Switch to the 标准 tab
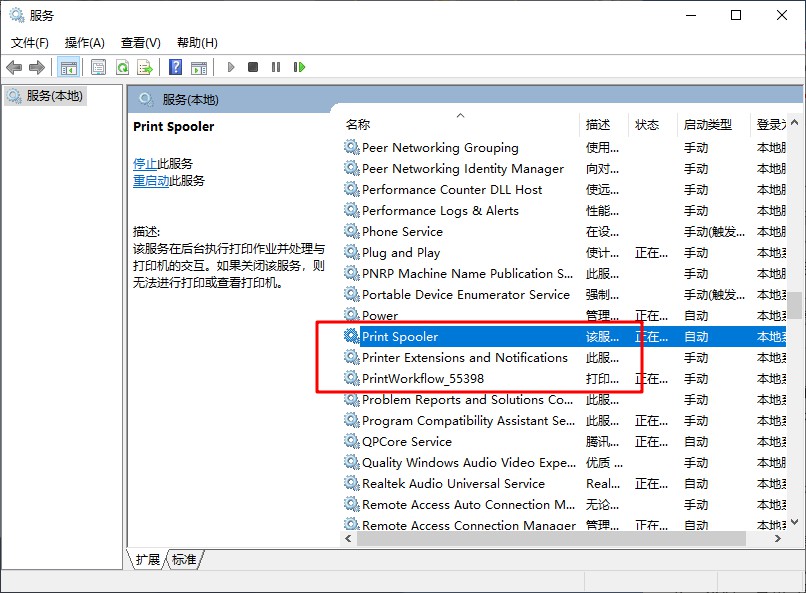 coord(184,560)
